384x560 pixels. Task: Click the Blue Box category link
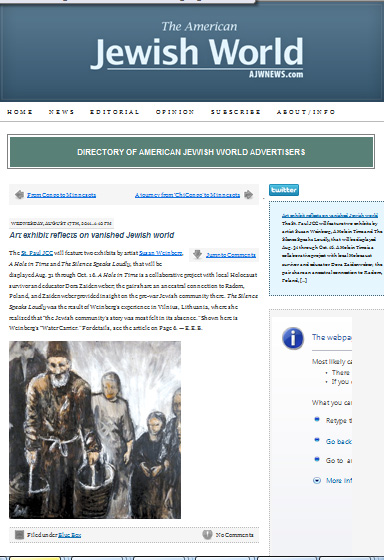[x=70, y=535]
